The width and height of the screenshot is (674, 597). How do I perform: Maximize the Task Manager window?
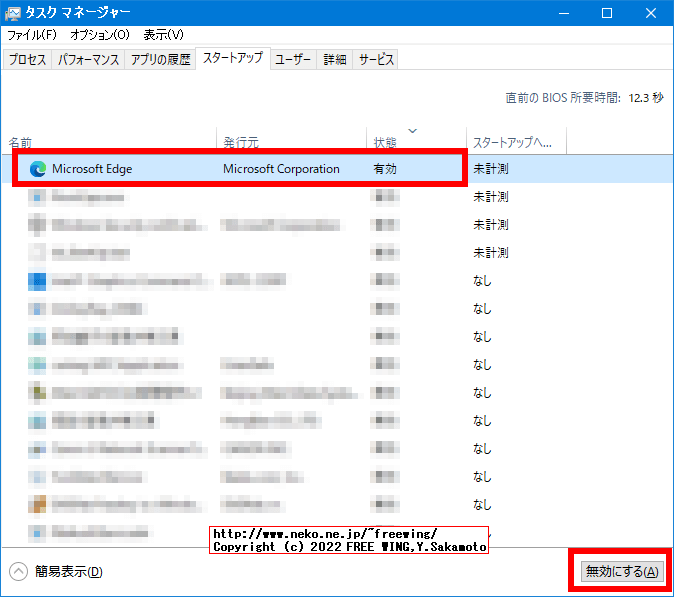pyautogui.click(x=607, y=13)
